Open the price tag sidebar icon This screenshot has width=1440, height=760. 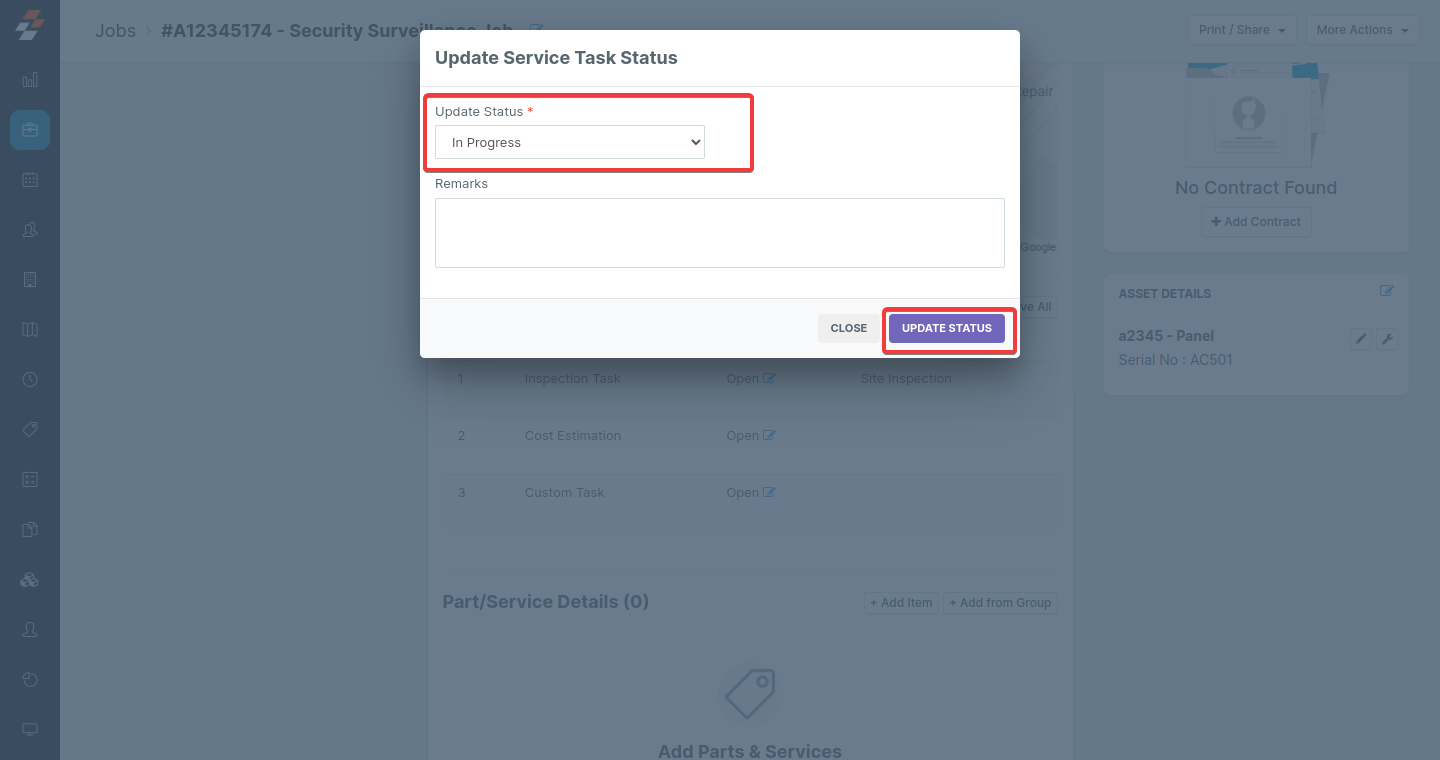click(x=30, y=430)
